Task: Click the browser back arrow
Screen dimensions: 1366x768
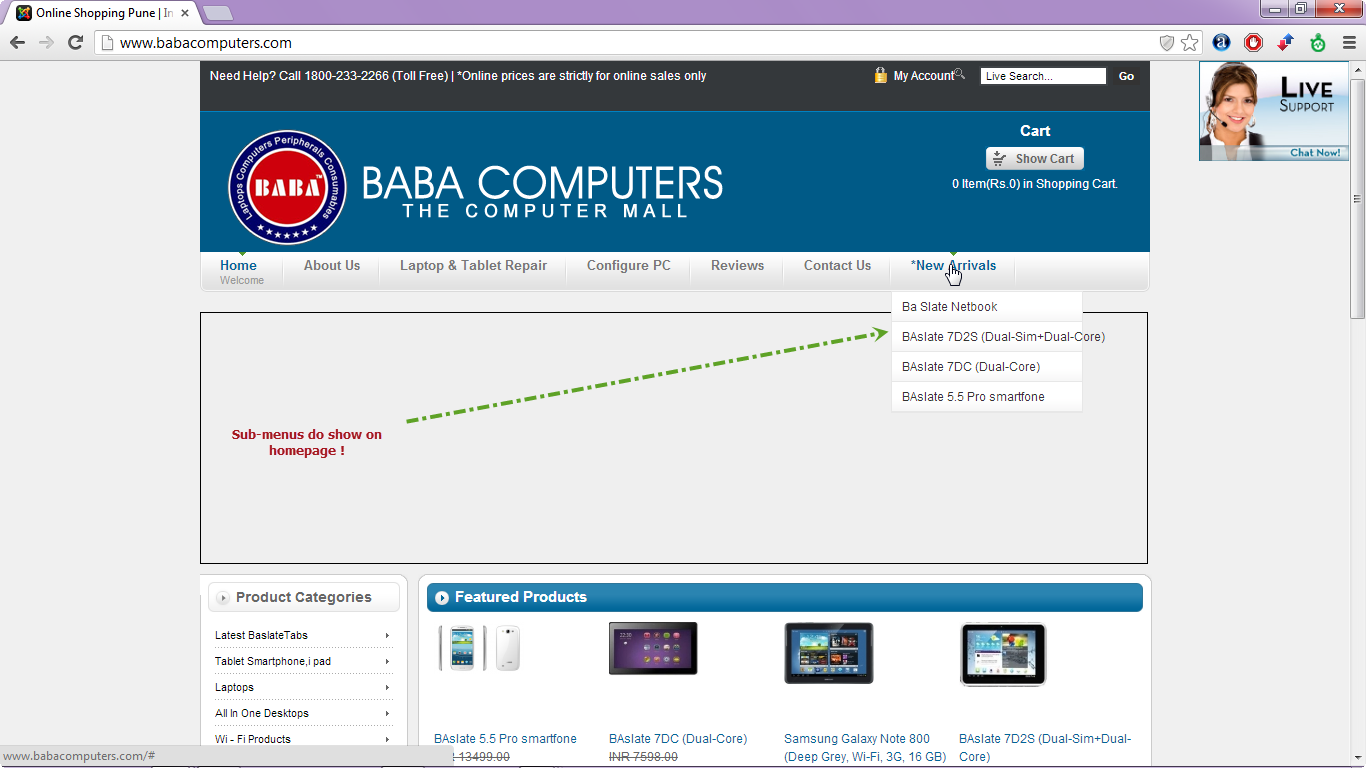Action: [17, 42]
